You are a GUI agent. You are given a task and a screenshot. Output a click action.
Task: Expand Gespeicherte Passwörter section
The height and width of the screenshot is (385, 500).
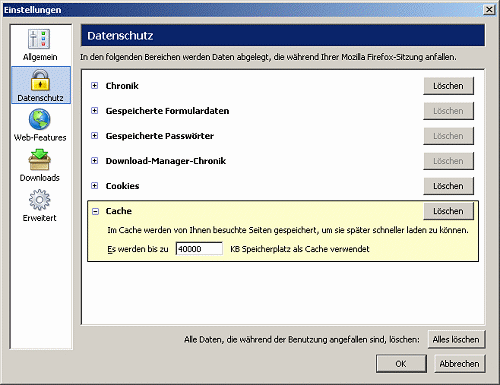[x=95, y=136]
